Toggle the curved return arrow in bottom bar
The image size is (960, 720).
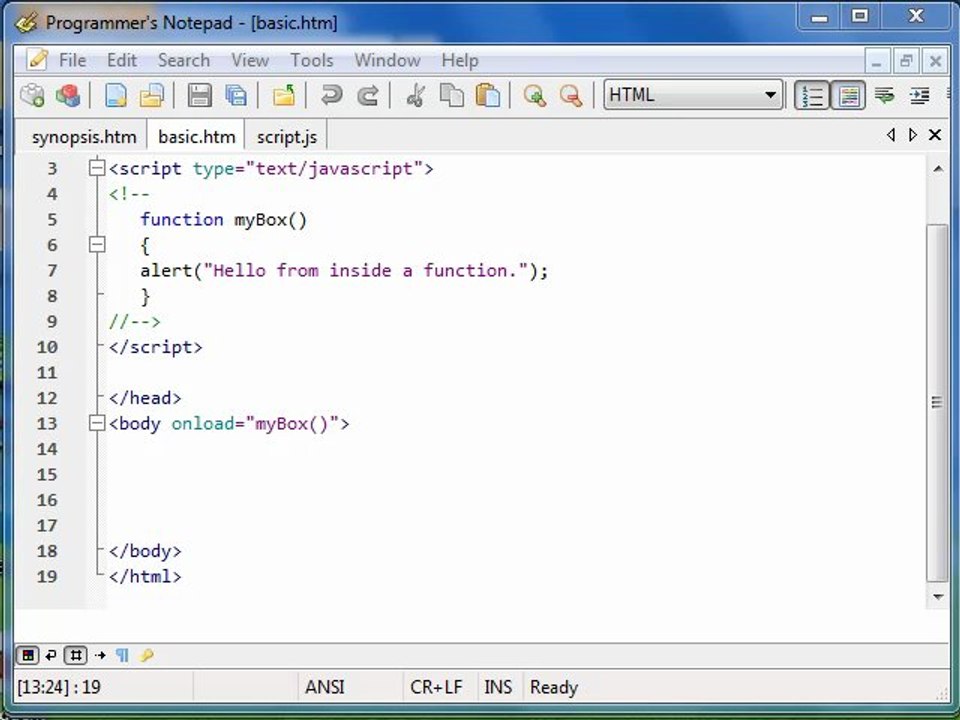[x=51, y=656]
